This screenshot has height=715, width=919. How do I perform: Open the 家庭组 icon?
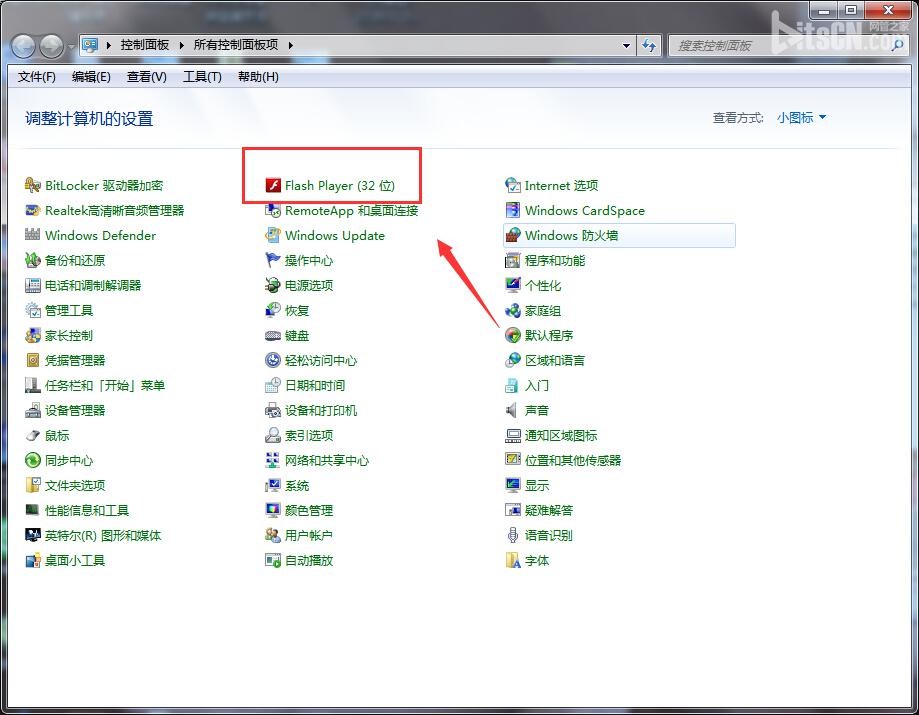click(x=513, y=311)
